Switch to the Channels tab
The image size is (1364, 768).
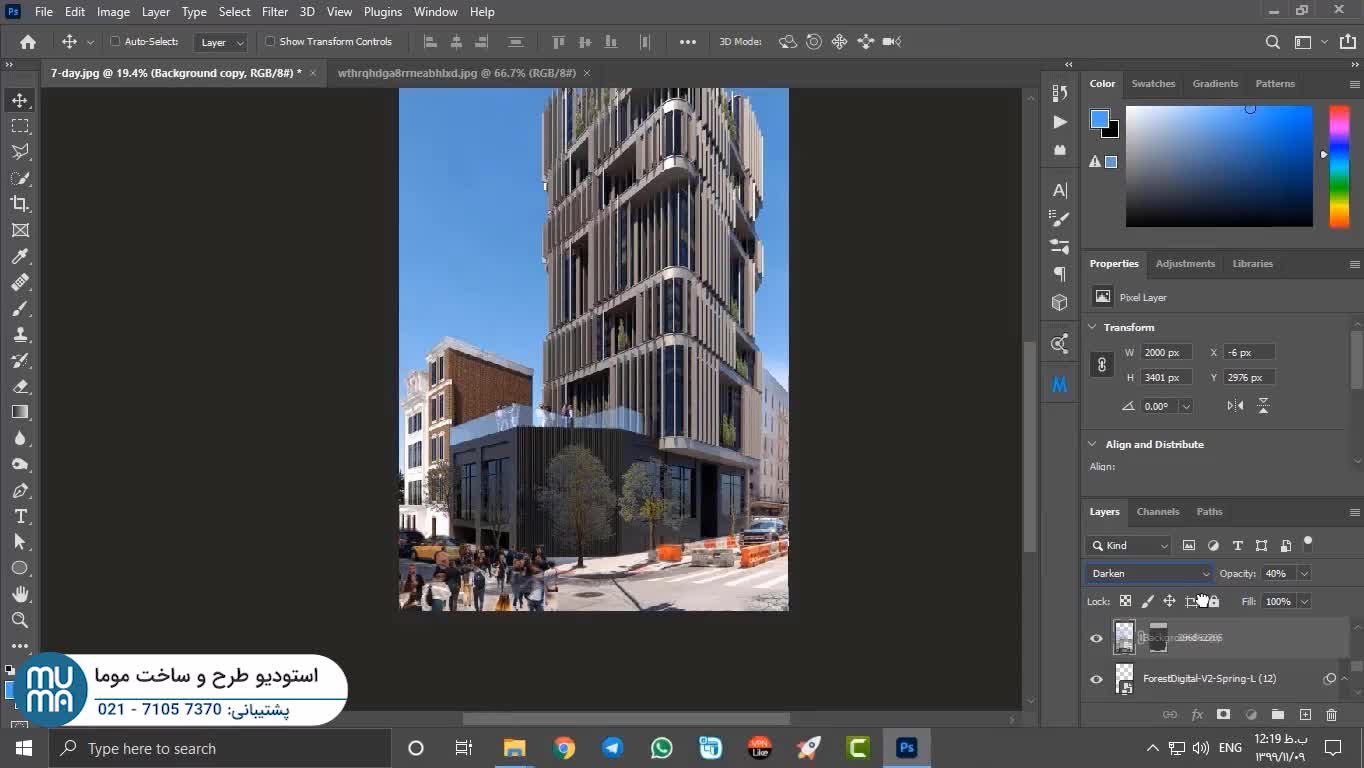pyautogui.click(x=1157, y=512)
